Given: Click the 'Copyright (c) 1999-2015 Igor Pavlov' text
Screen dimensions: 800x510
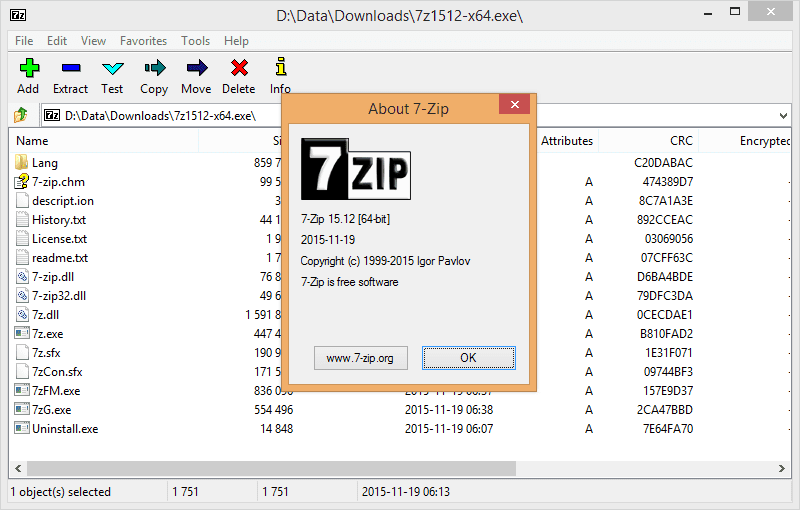Looking at the screenshot, I should tap(385, 261).
